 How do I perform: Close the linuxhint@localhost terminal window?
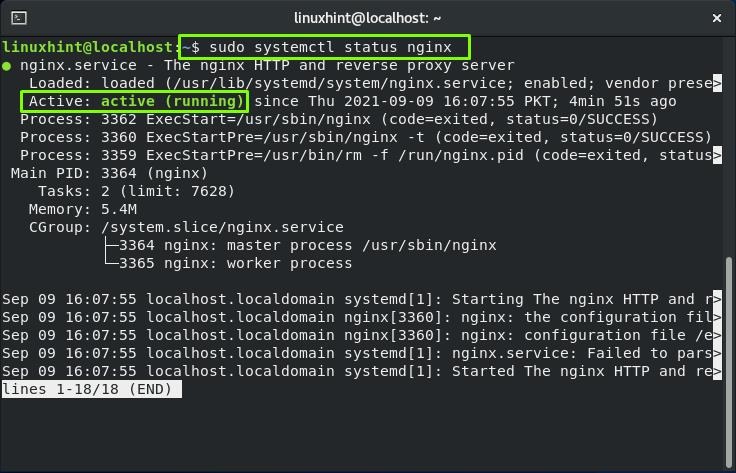pos(717,18)
